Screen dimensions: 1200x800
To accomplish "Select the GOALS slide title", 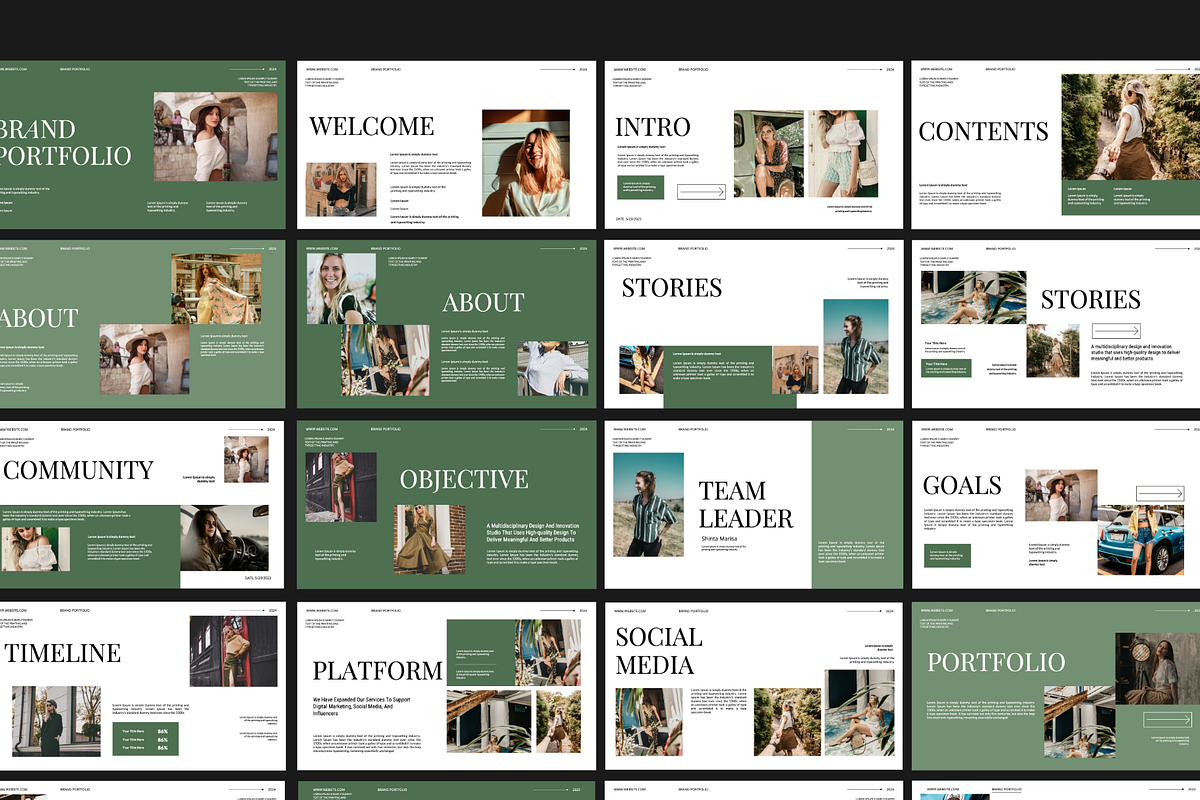I will (962, 486).
